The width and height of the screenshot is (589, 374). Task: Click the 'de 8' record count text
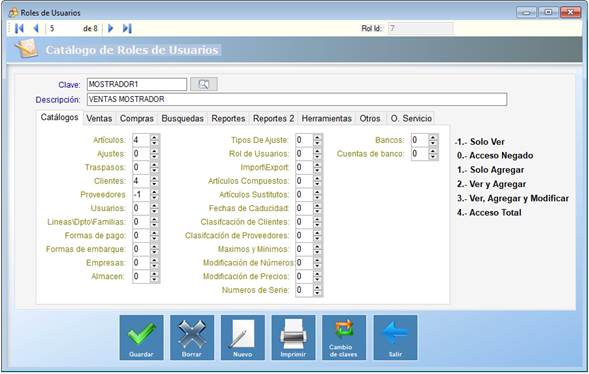click(x=90, y=29)
